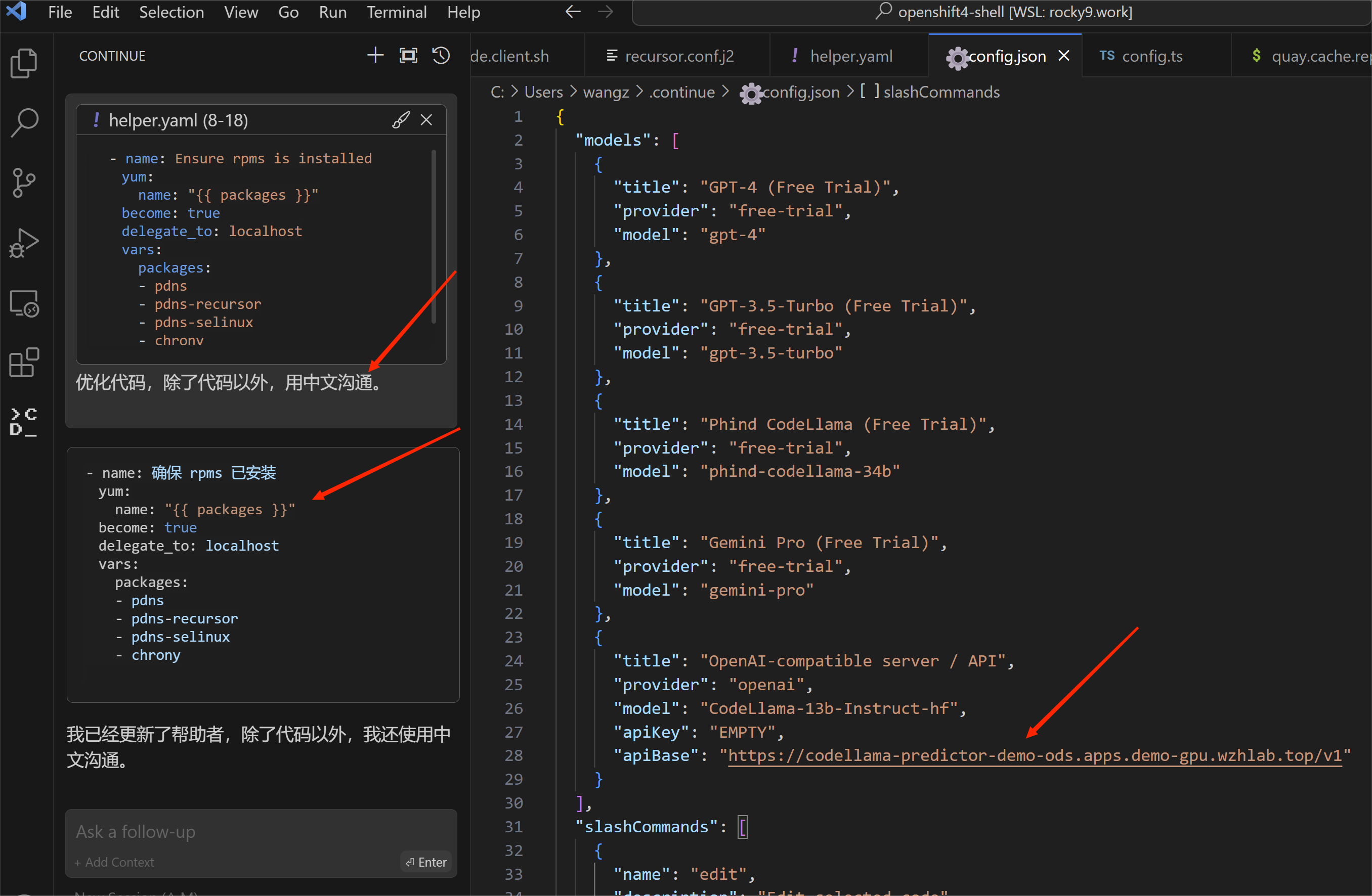
Task: Open the Search view icon
Action: tap(24, 123)
